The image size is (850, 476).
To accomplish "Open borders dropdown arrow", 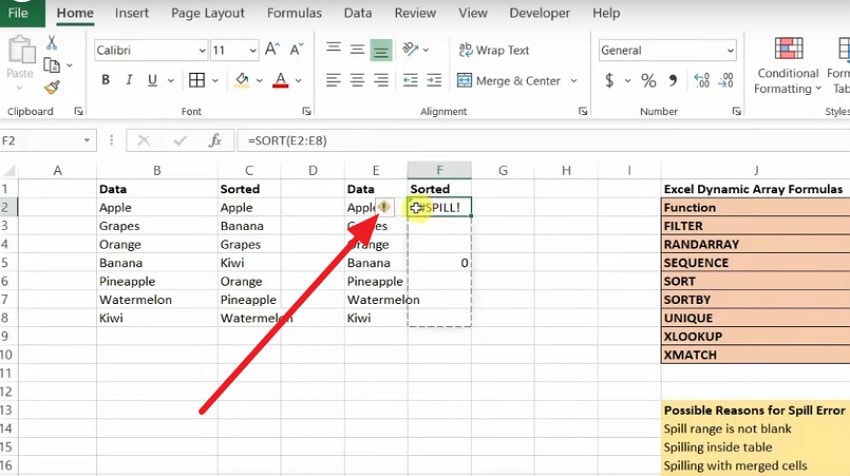I will click(215, 81).
